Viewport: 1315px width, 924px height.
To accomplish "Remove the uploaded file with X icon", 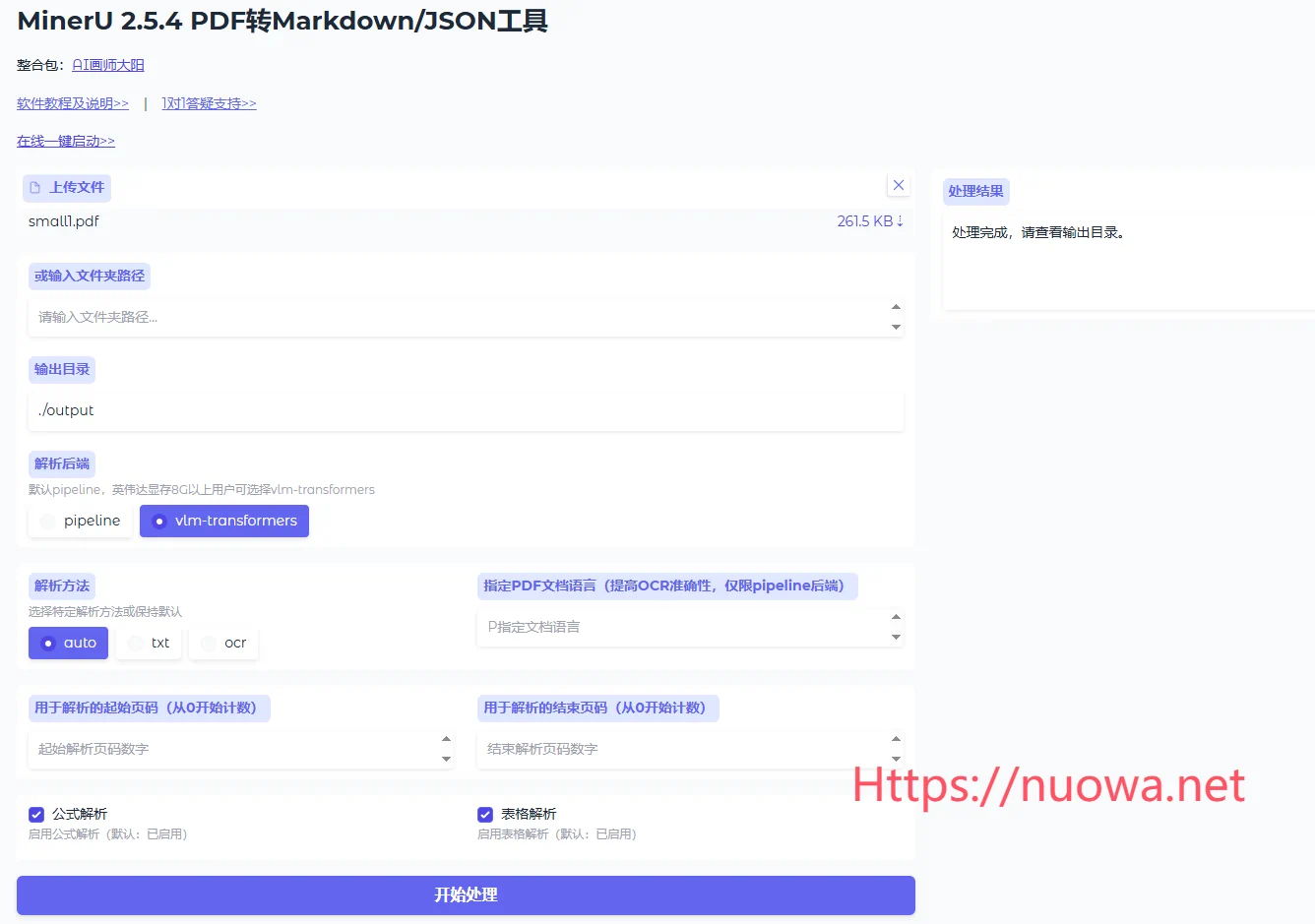I will (x=898, y=185).
